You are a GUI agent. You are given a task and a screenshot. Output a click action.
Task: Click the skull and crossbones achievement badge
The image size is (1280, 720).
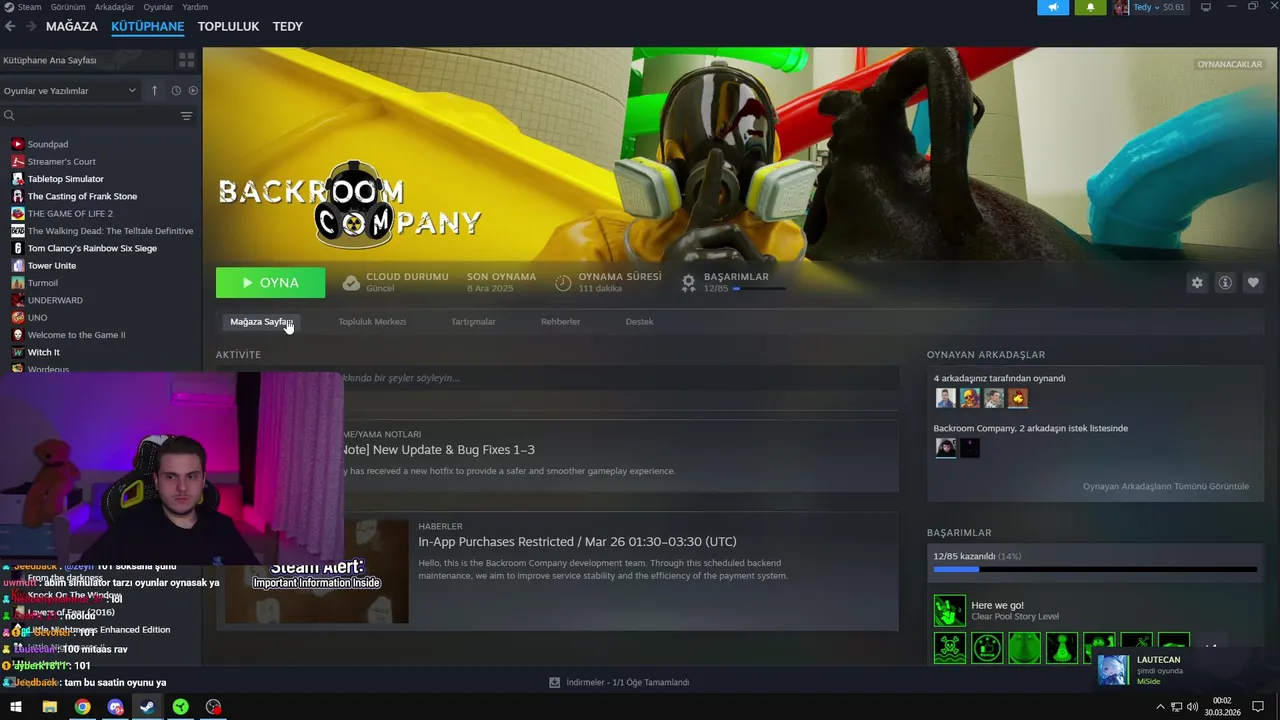(x=950, y=648)
